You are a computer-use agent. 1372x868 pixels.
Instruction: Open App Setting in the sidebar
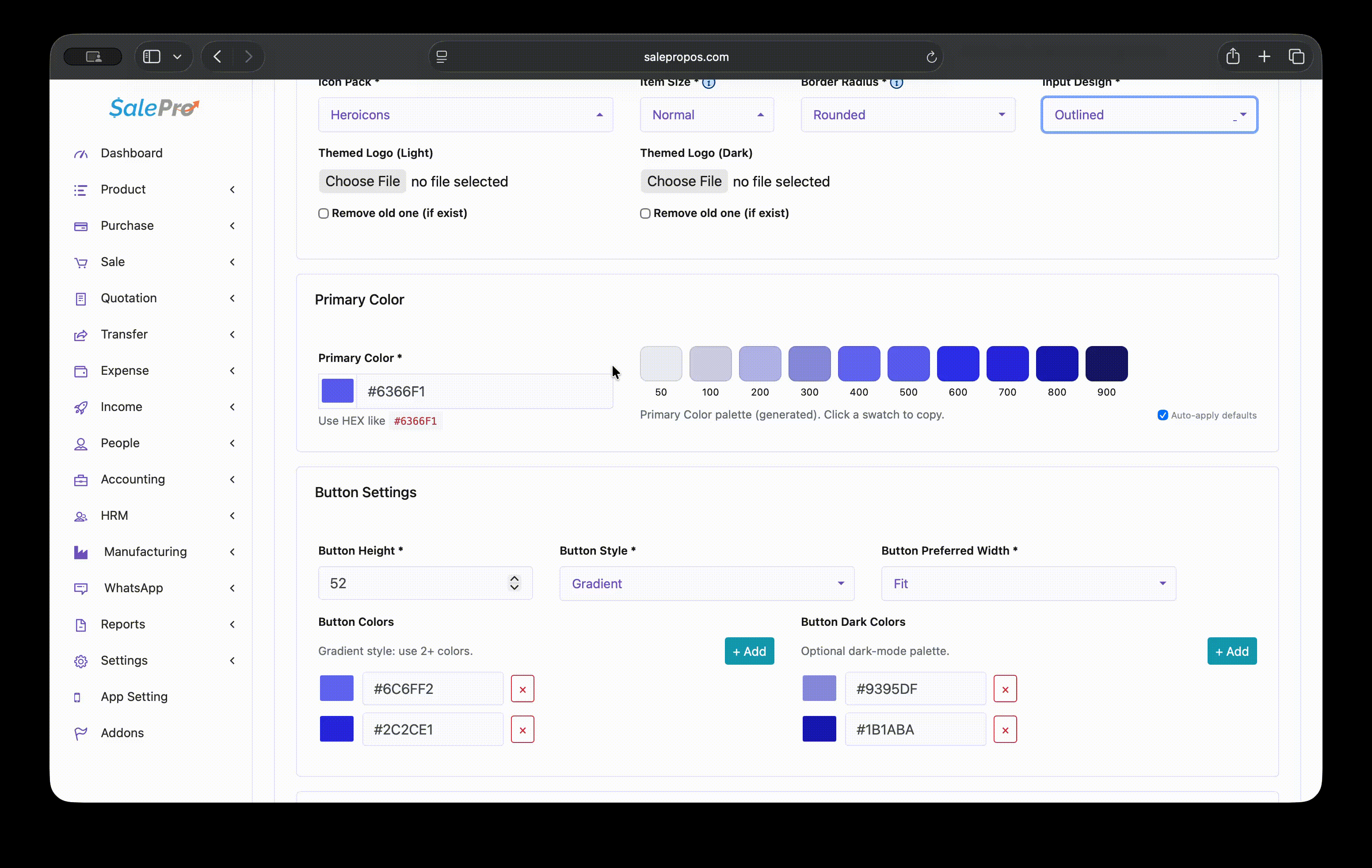[134, 697]
